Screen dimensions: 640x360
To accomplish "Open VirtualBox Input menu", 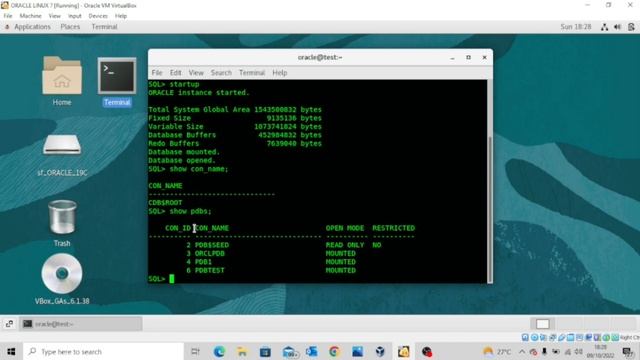I will [75, 16].
